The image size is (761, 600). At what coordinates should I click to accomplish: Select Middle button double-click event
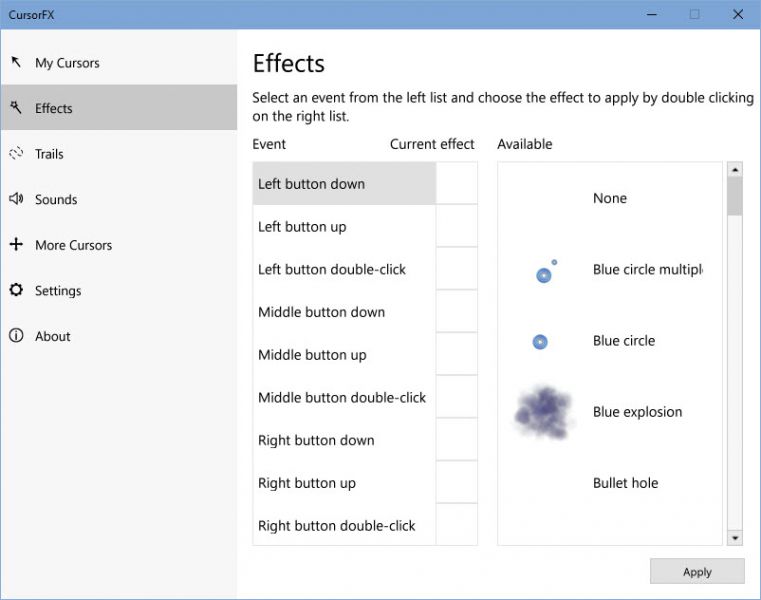click(344, 397)
